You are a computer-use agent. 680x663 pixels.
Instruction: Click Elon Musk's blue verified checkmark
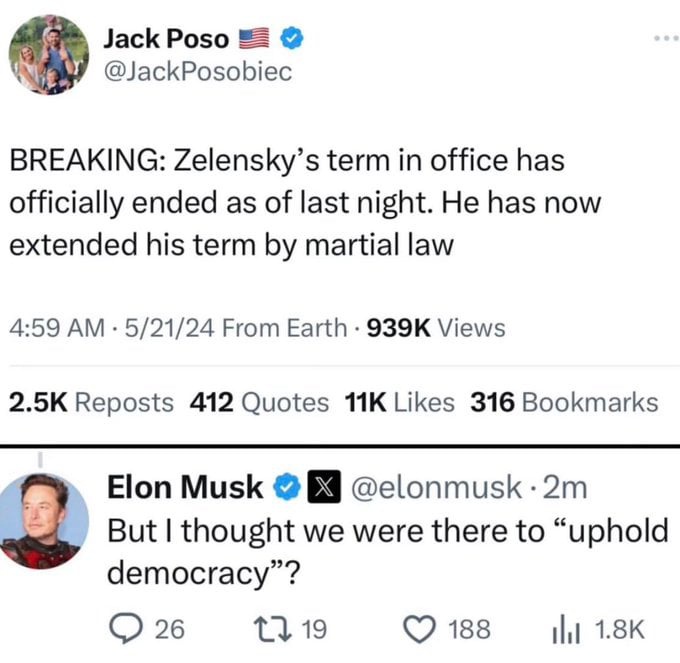(287, 487)
